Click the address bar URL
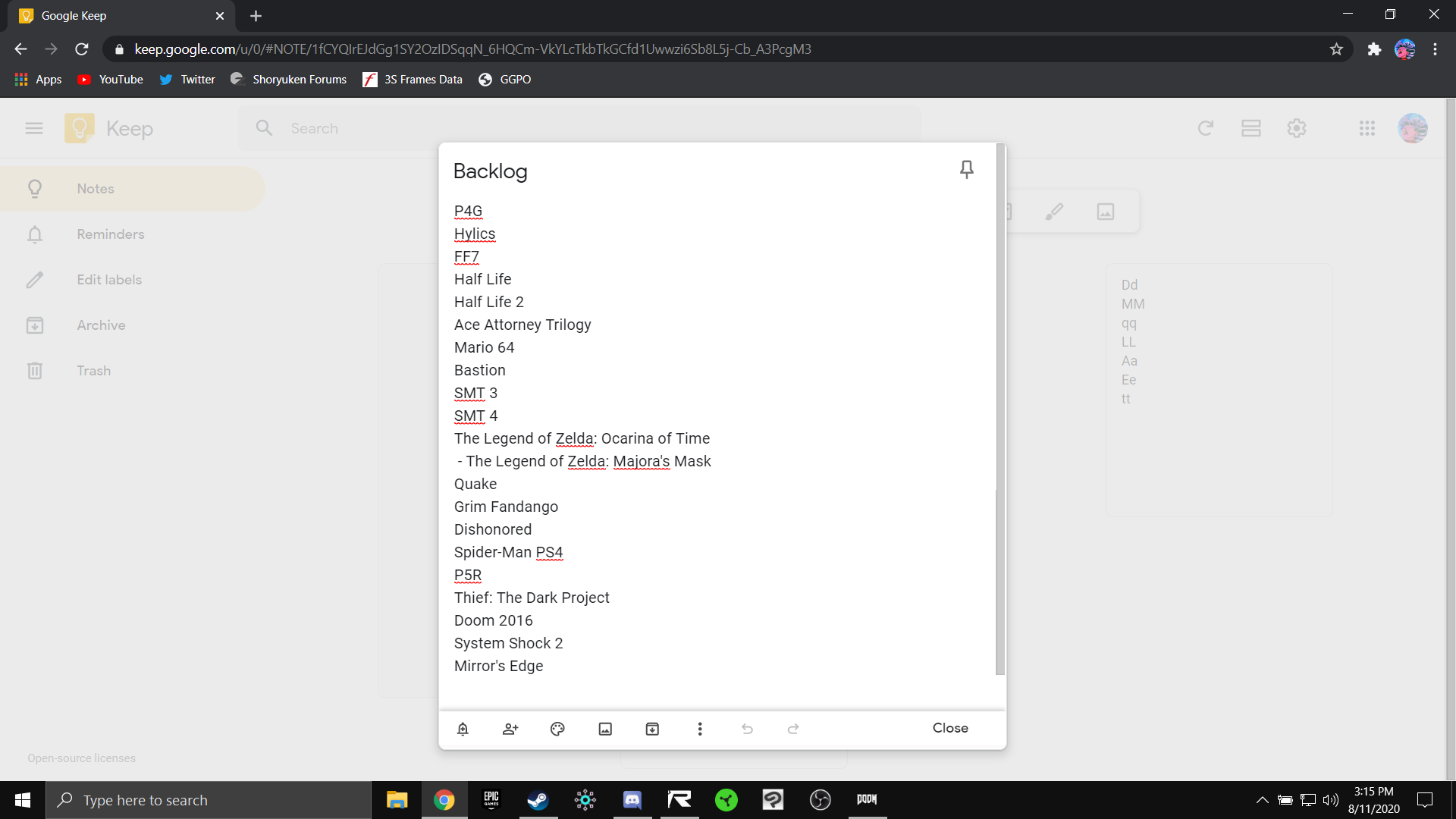The image size is (1456, 819). click(x=472, y=49)
